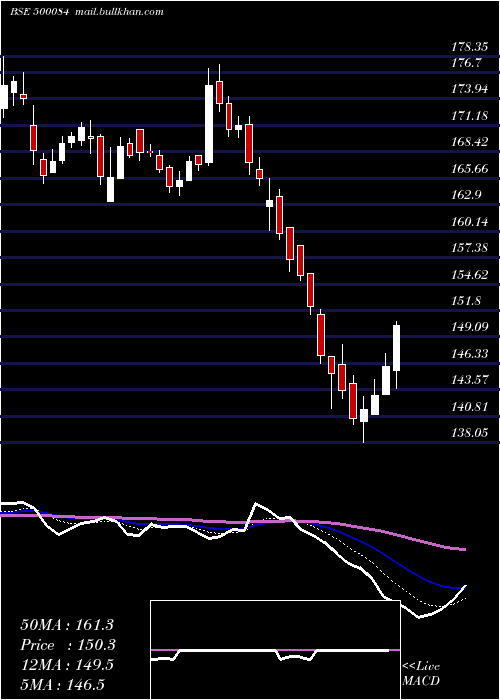Click the 173.94 price level label
Screen dimensions: 500x700
point(470,89)
